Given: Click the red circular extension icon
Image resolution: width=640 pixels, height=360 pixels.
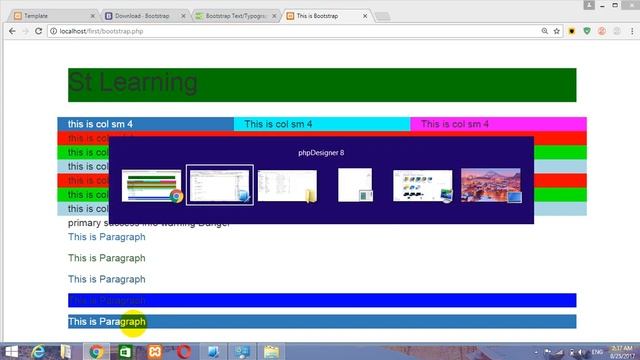Looking at the screenshot, I should point(602,31).
